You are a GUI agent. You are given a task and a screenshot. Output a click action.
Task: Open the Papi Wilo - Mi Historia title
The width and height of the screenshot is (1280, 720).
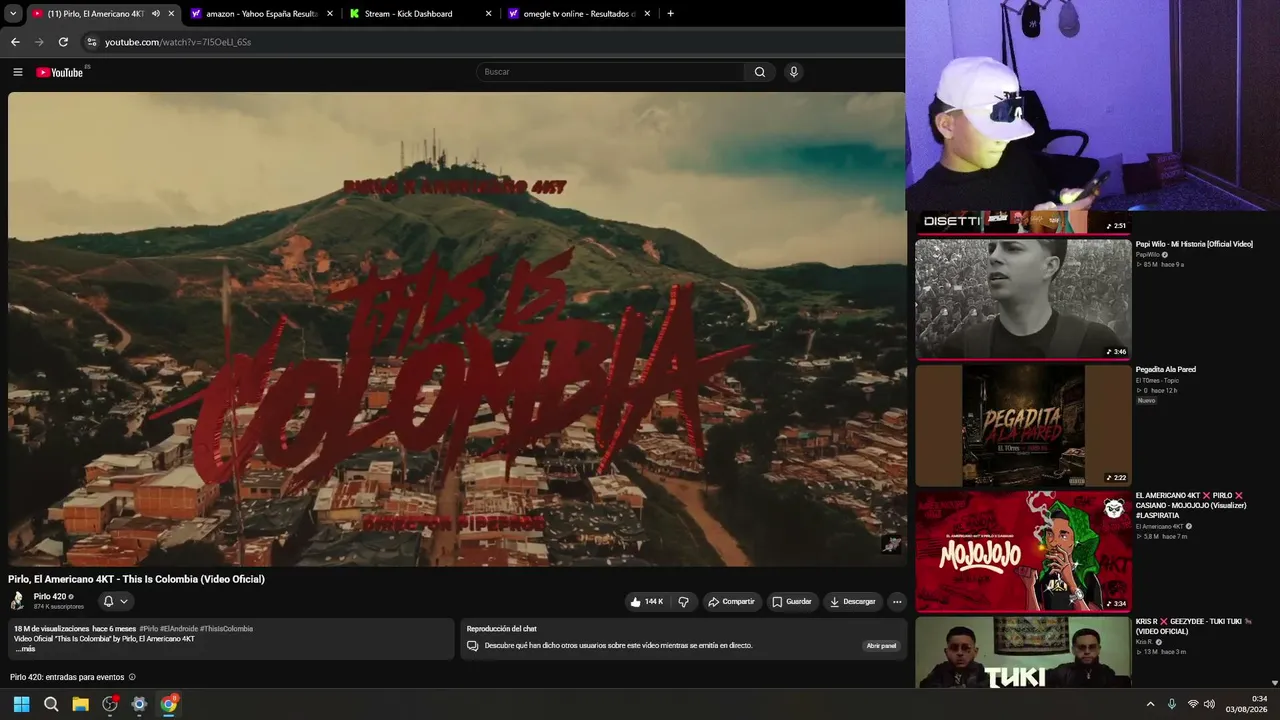point(1194,244)
